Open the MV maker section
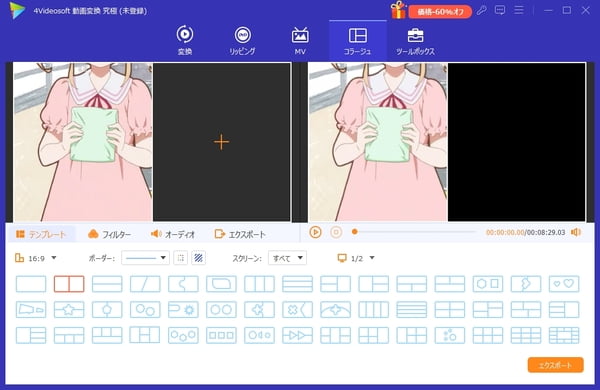Viewport: 600px width, 390px height. point(300,40)
